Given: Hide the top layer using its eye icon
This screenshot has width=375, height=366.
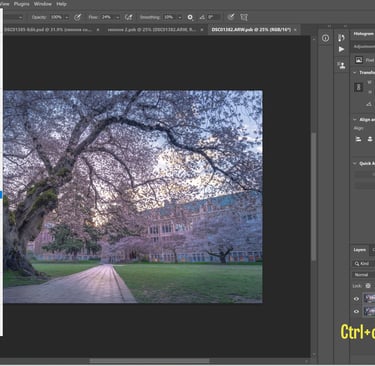Looking at the screenshot, I should pos(356,299).
